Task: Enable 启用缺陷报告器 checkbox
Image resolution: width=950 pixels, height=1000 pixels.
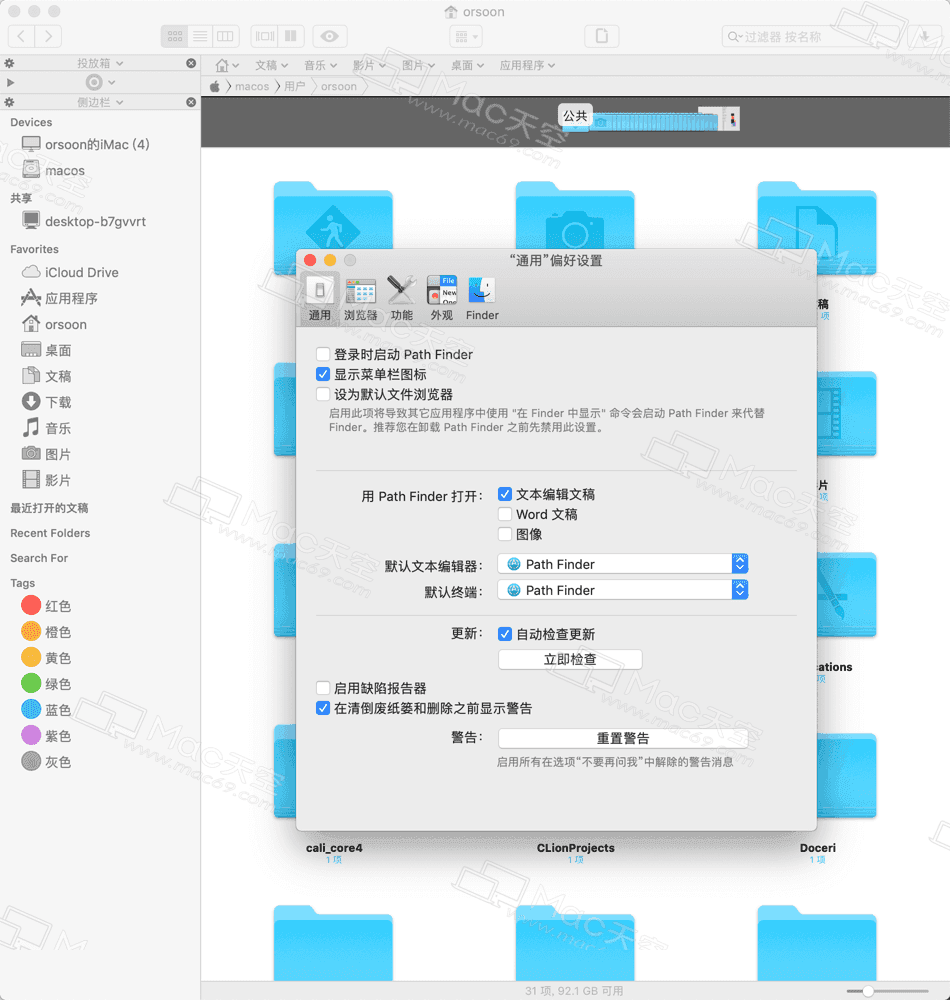Action: pos(323,688)
